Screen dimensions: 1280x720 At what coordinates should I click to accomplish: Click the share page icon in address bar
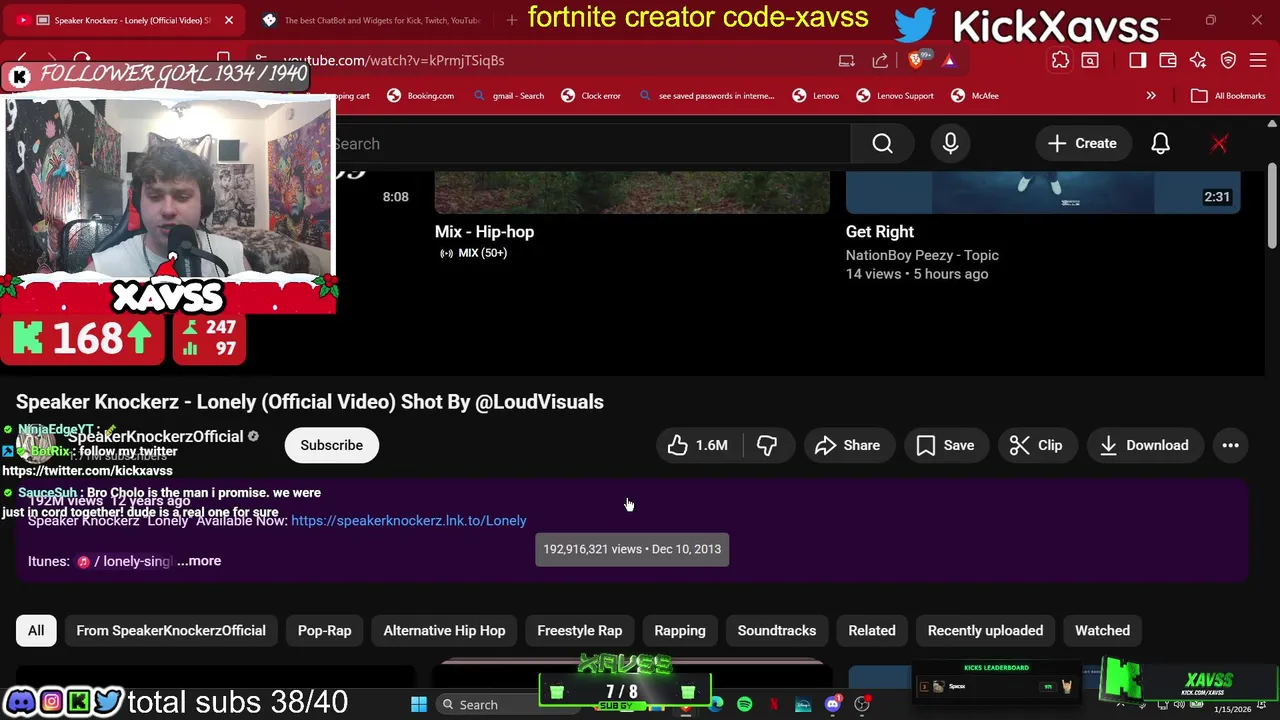(x=880, y=60)
